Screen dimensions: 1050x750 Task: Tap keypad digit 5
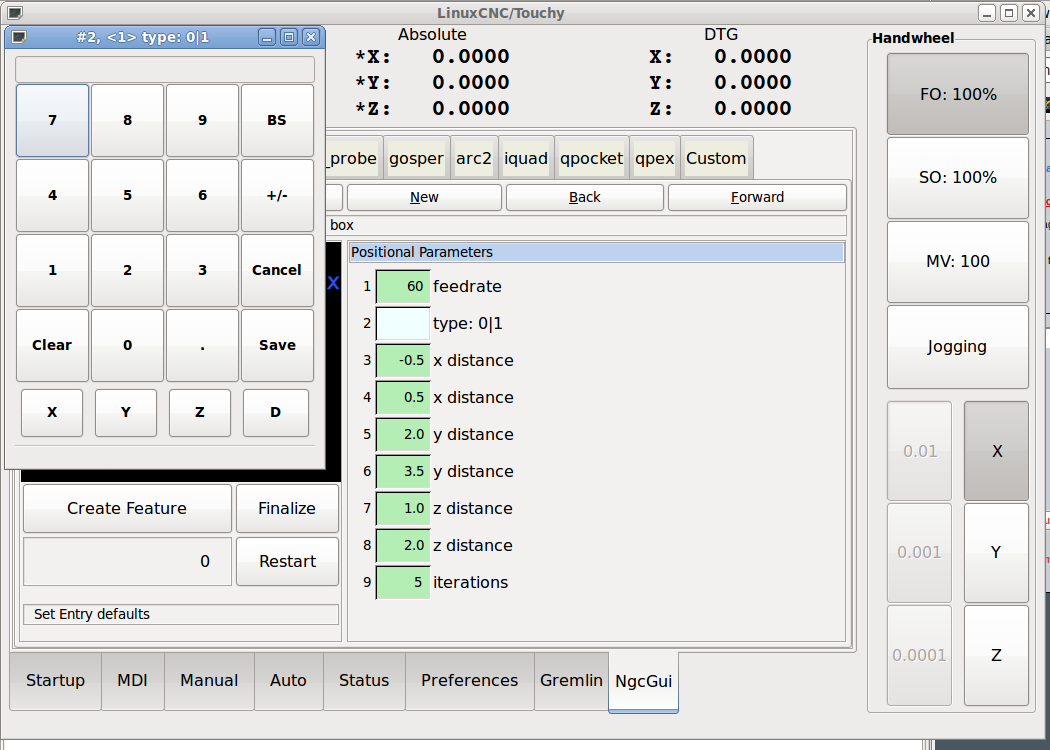[x=127, y=196]
